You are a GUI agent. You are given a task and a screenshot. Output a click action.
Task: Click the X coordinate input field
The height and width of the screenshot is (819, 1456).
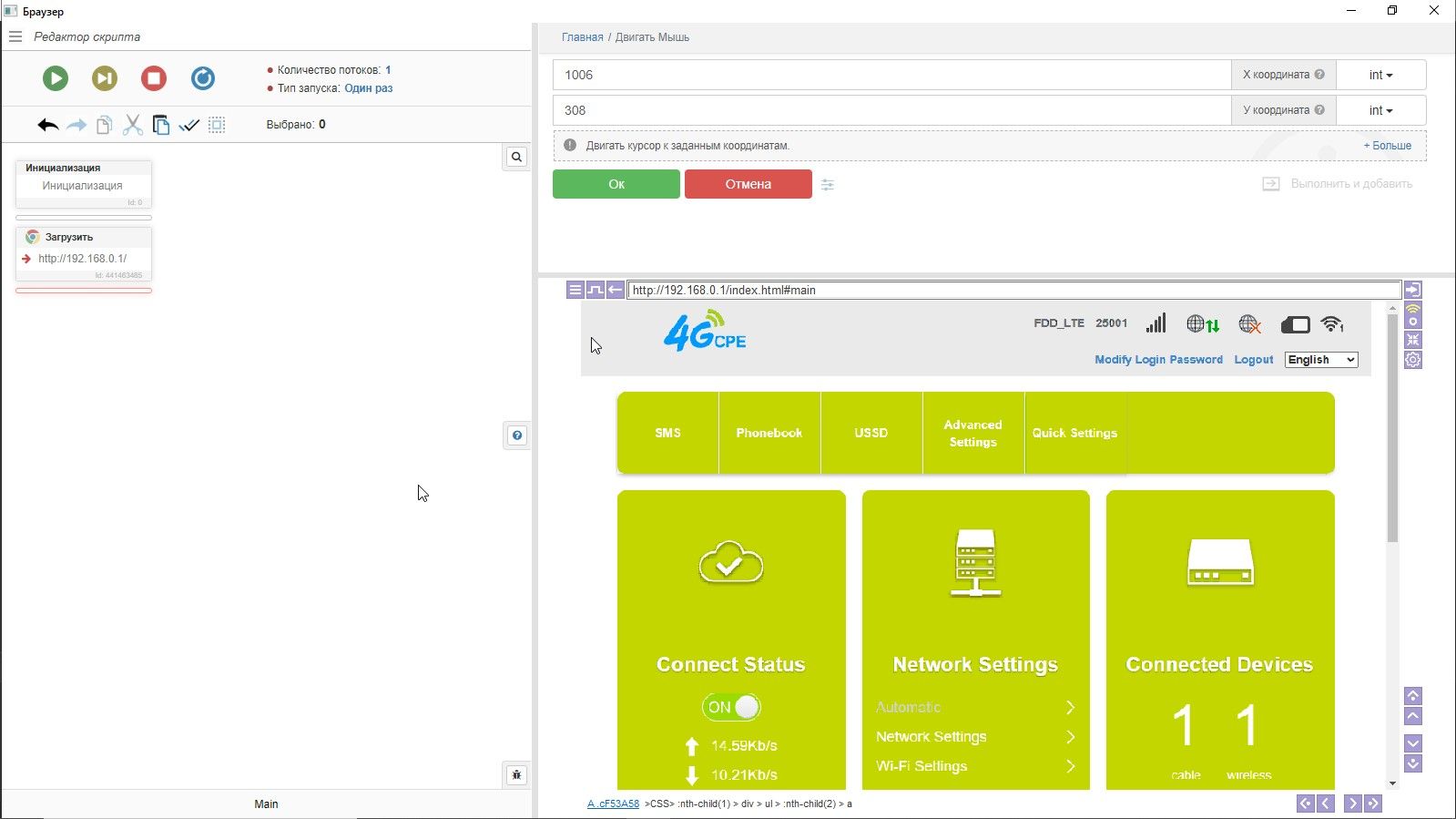(x=891, y=75)
